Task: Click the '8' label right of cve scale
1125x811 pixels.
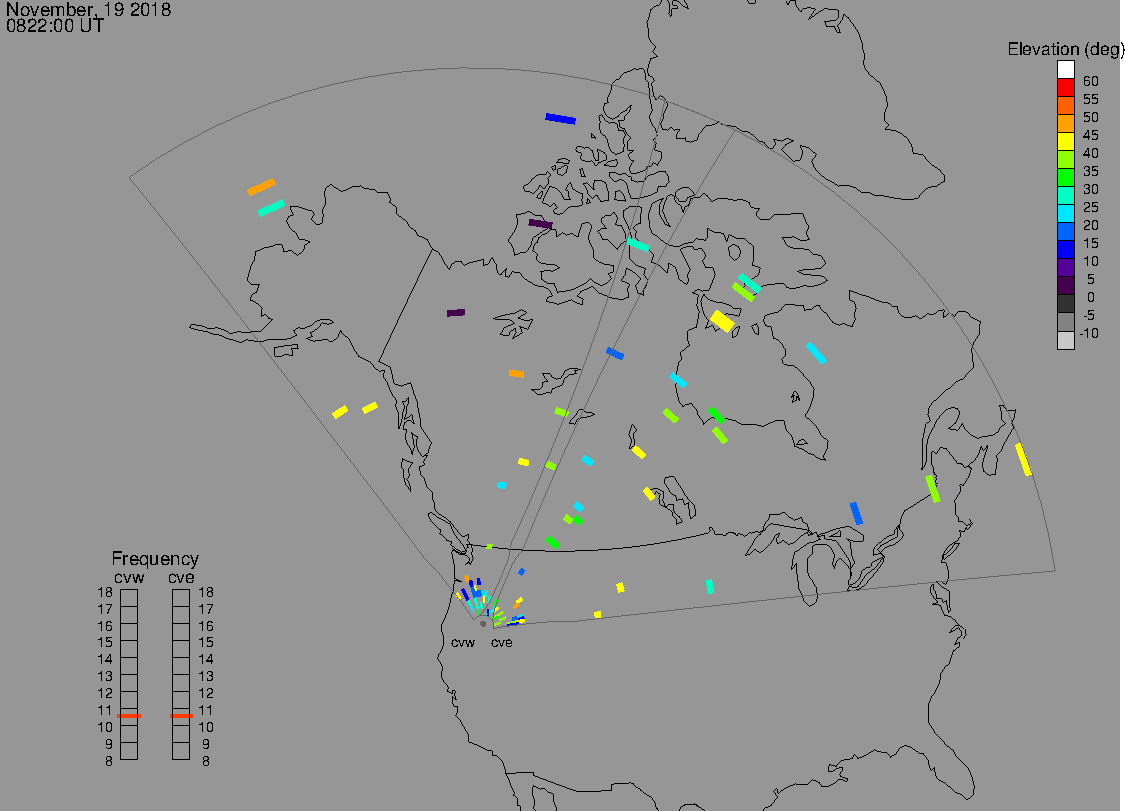Action: click(x=206, y=761)
